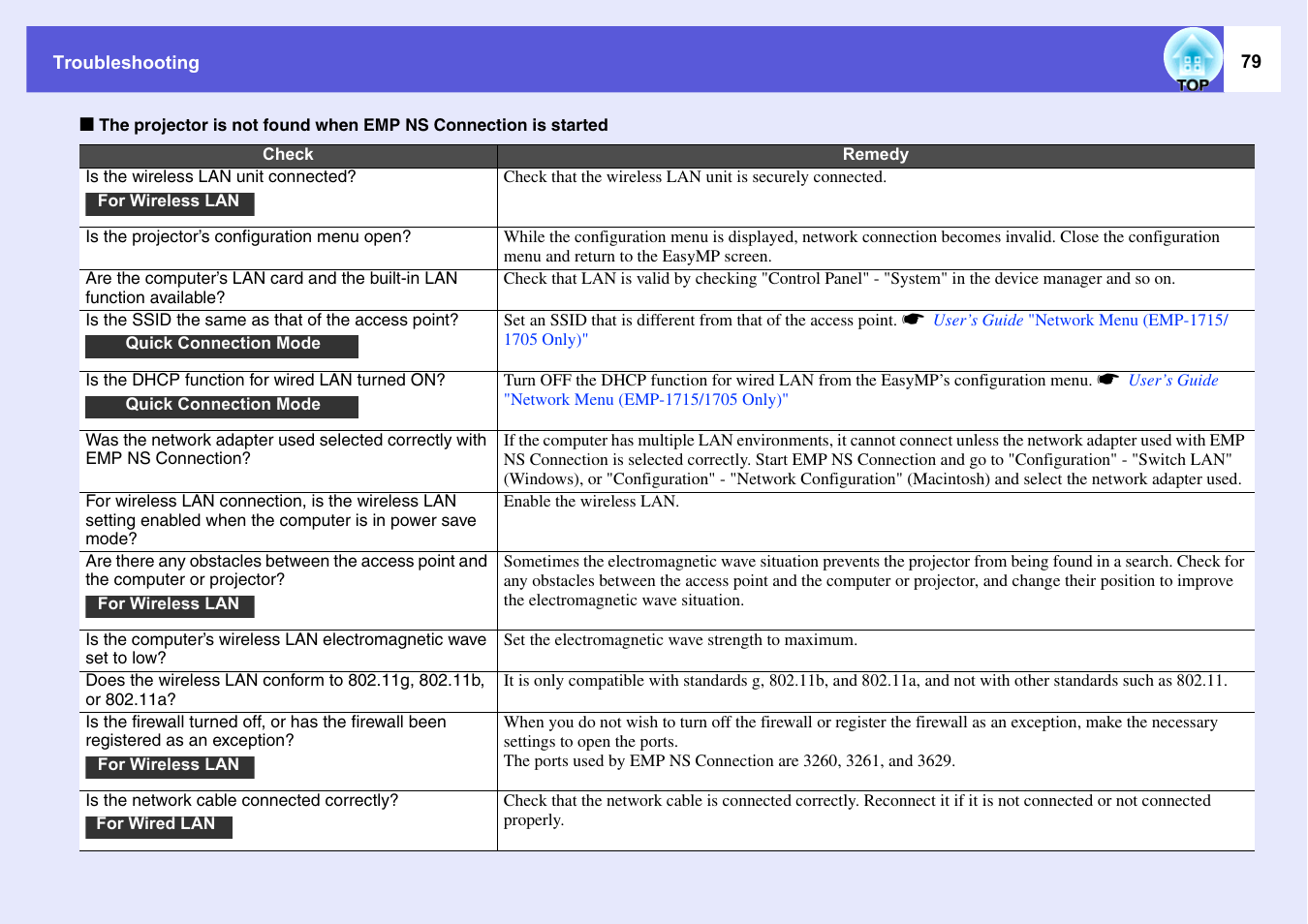
Task: Click 'Are there any obstacles between' question
Action: (286, 570)
